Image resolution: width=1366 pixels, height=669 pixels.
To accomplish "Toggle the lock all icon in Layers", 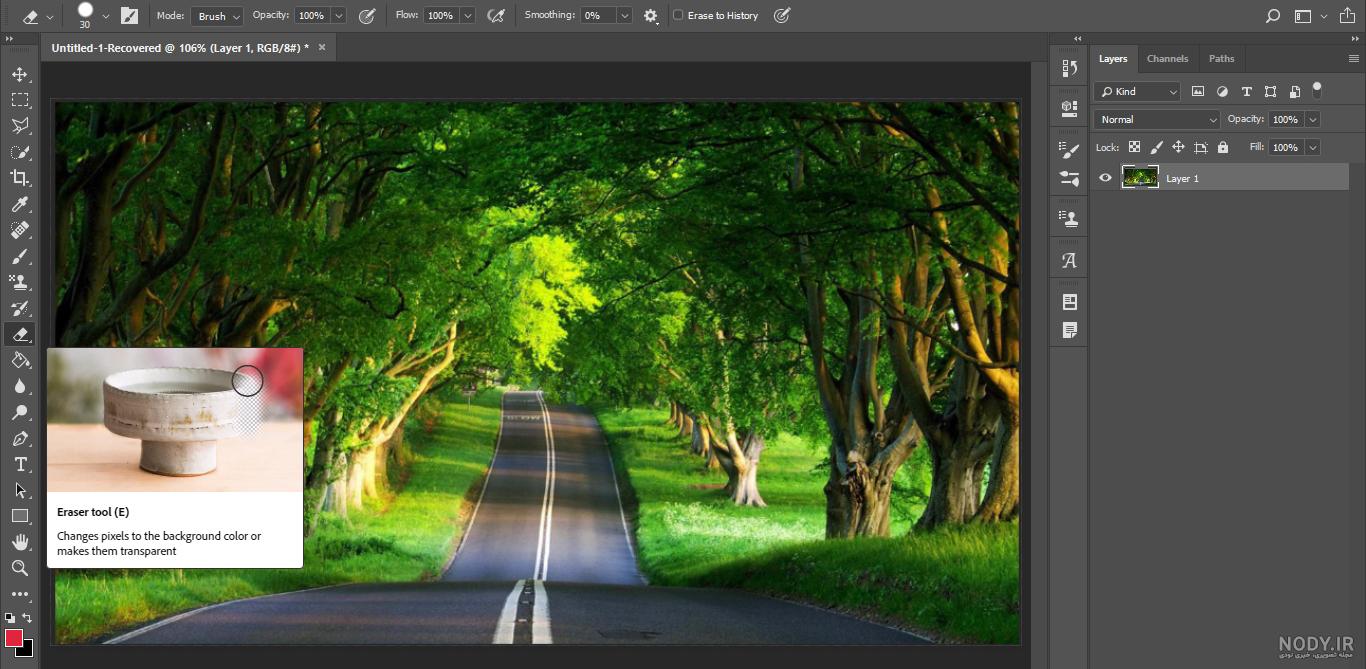I will tap(1222, 147).
